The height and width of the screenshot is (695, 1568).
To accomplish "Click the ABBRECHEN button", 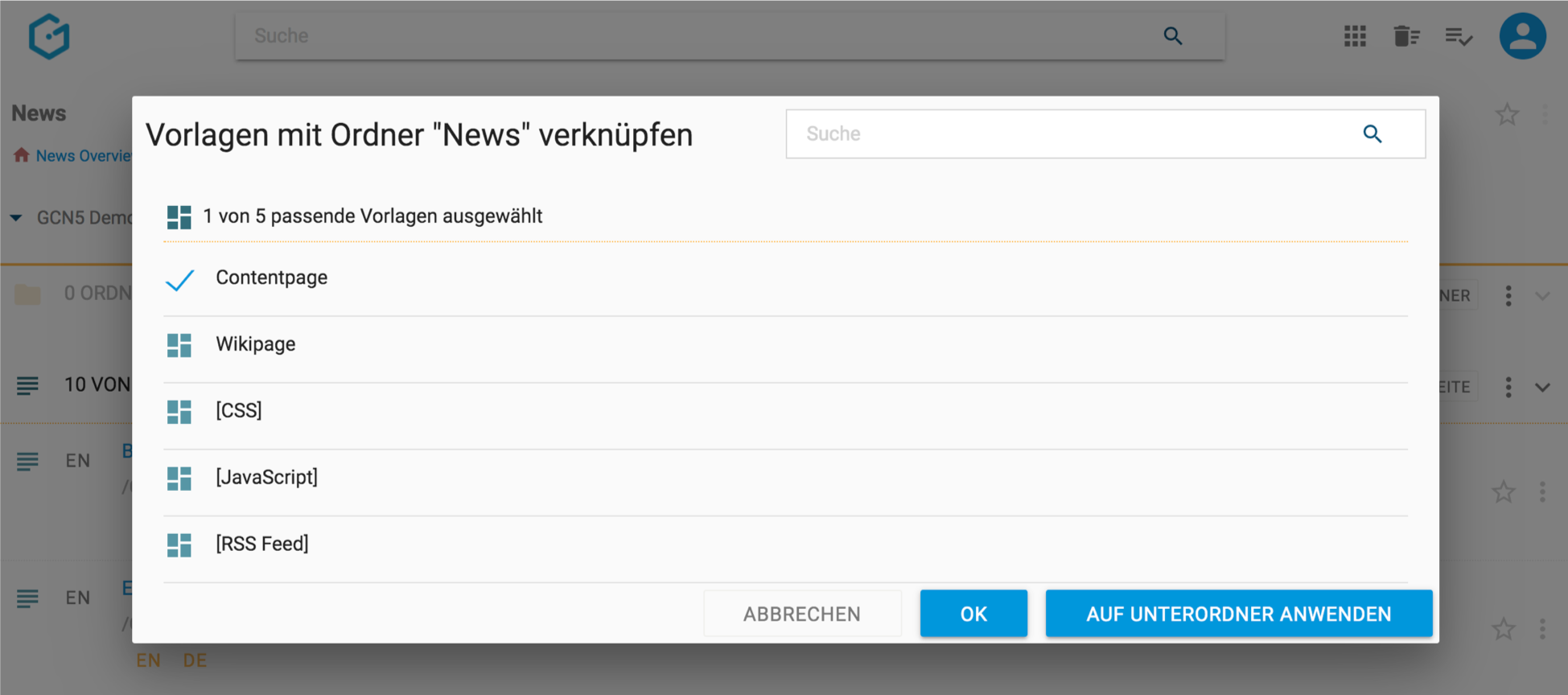I will point(802,614).
